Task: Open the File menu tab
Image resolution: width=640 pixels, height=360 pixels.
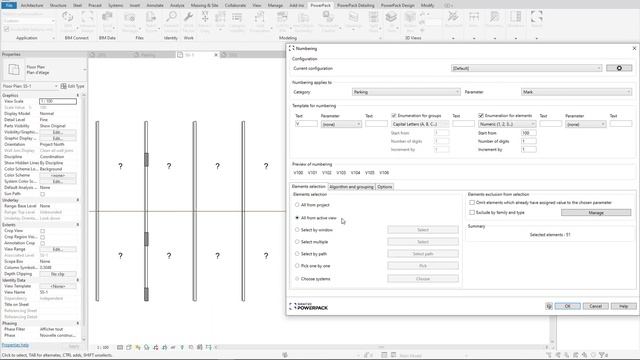Action: point(9,5)
